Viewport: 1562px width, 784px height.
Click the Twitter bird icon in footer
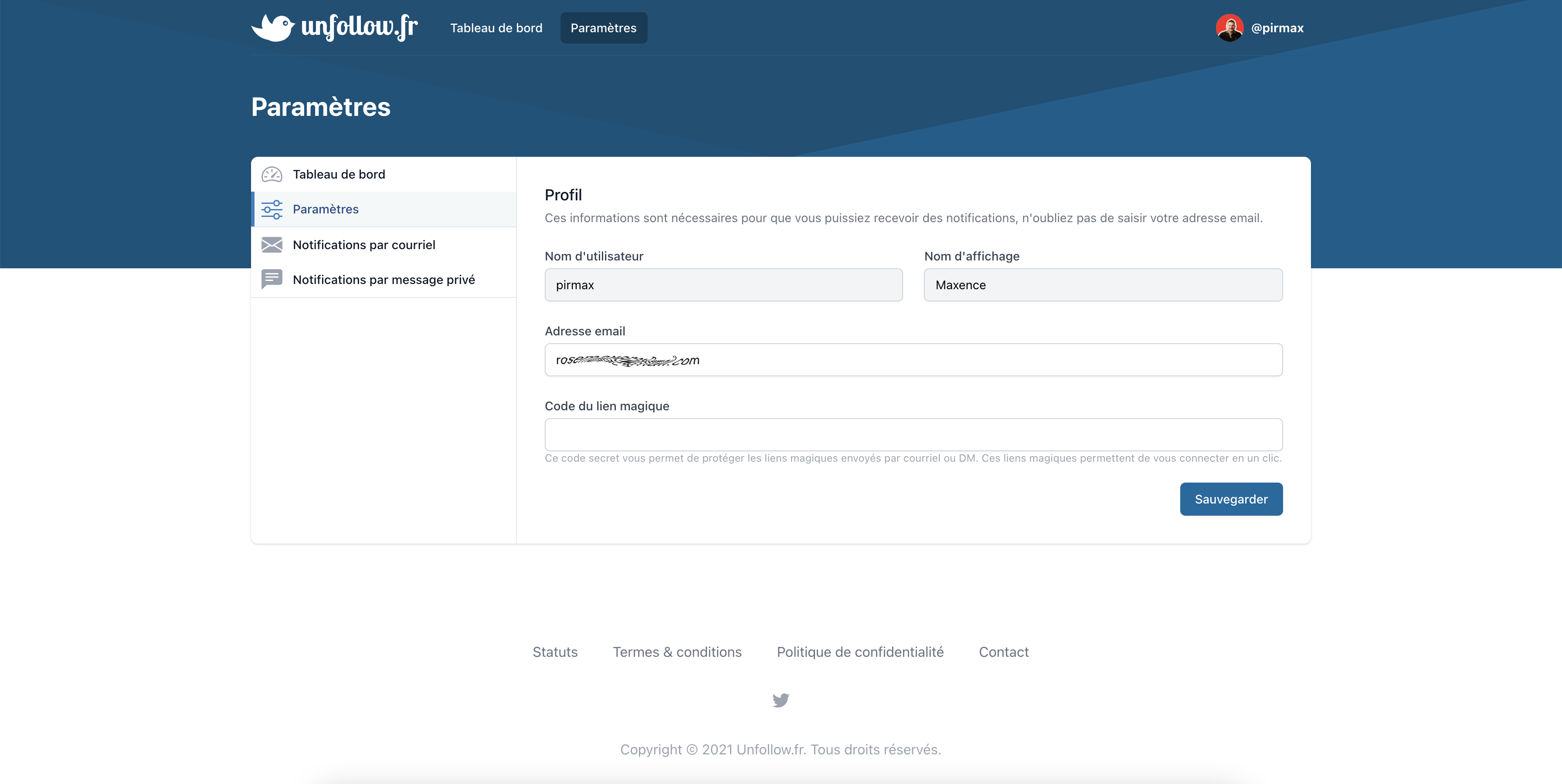pyautogui.click(x=781, y=700)
